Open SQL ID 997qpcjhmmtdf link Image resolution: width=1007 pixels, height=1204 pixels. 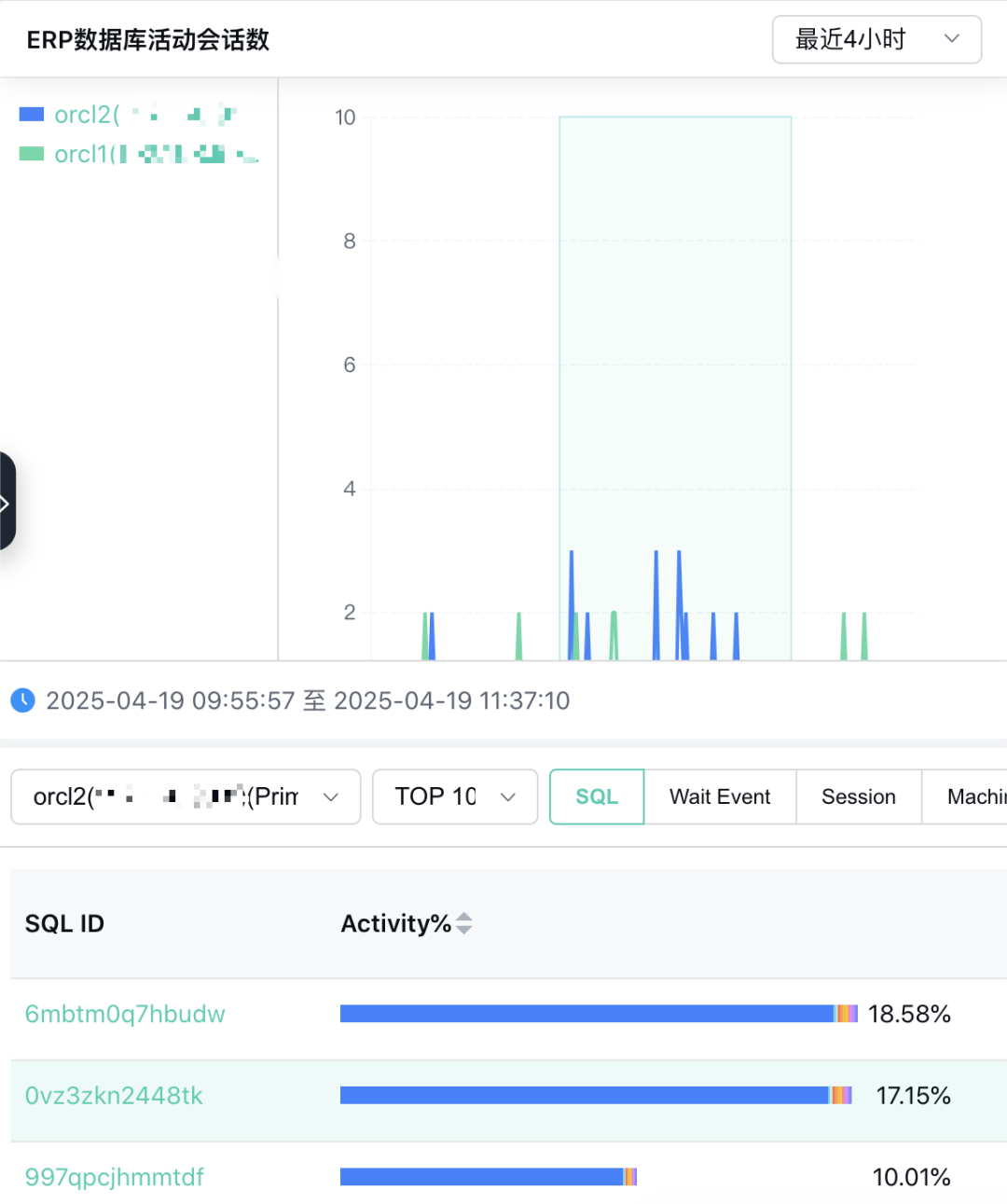(x=114, y=1177)
